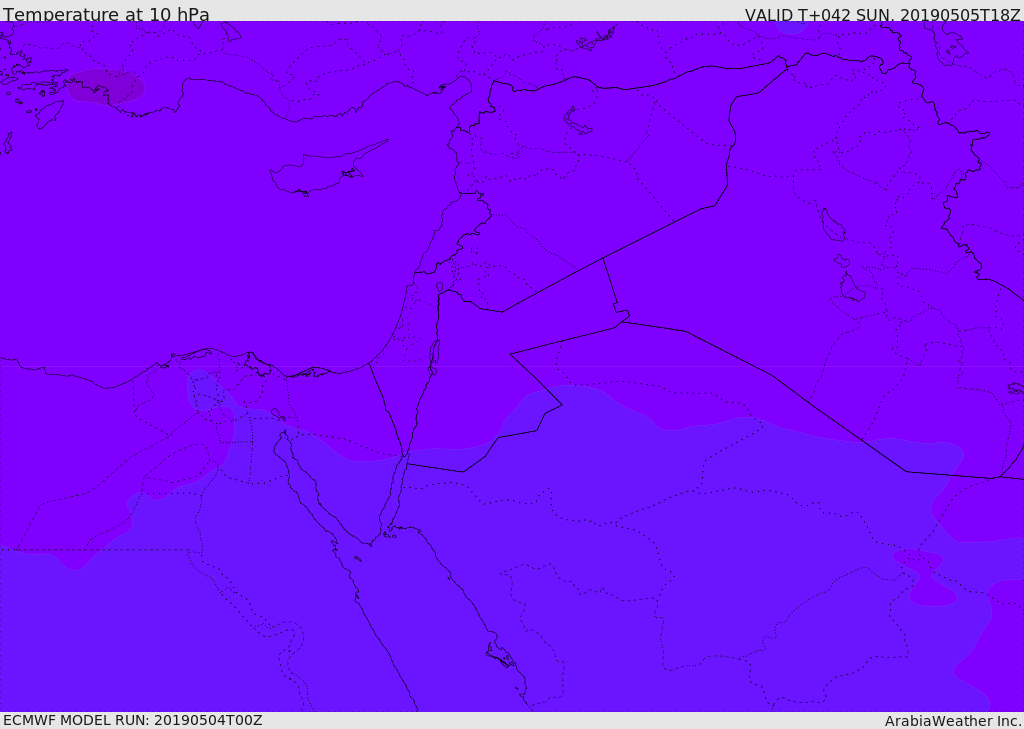Click the darker purple patch over the Aegean coast
Screen dimensions: 1024x729
105,87
